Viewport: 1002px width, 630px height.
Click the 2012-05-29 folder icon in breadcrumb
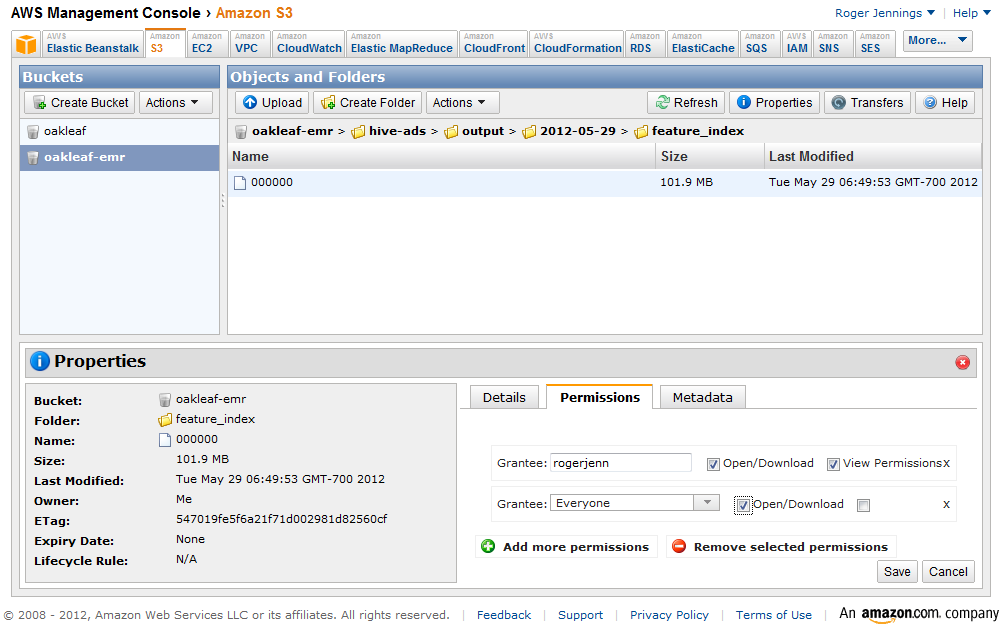[x=529, y=132]
